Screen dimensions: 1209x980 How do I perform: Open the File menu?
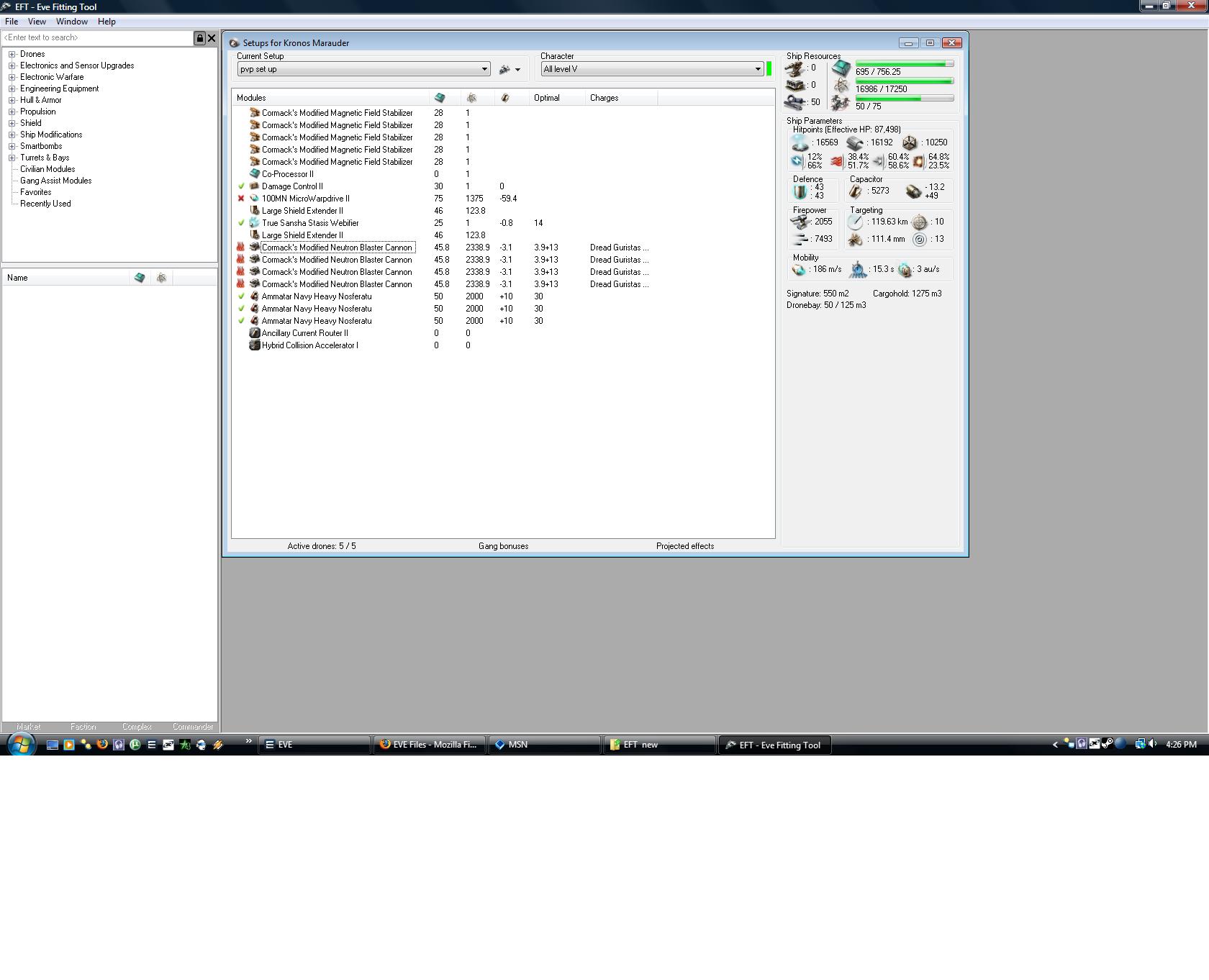(12, 22)
